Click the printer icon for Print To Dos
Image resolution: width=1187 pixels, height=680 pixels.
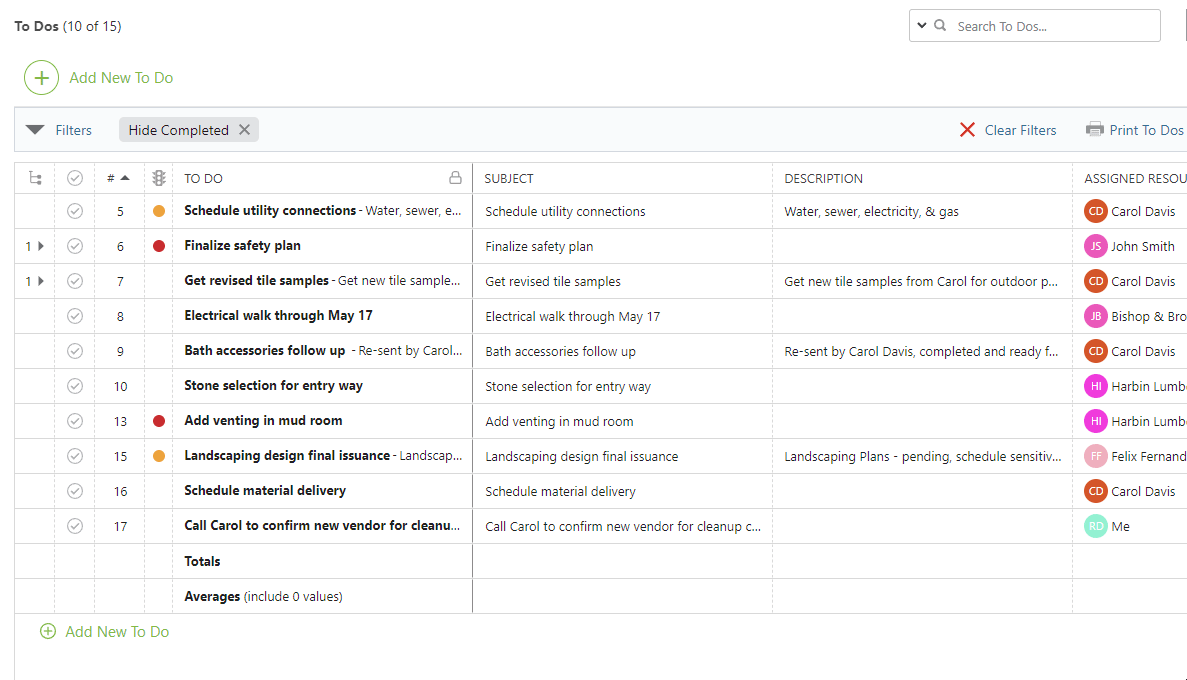[x=1094, y=130]
